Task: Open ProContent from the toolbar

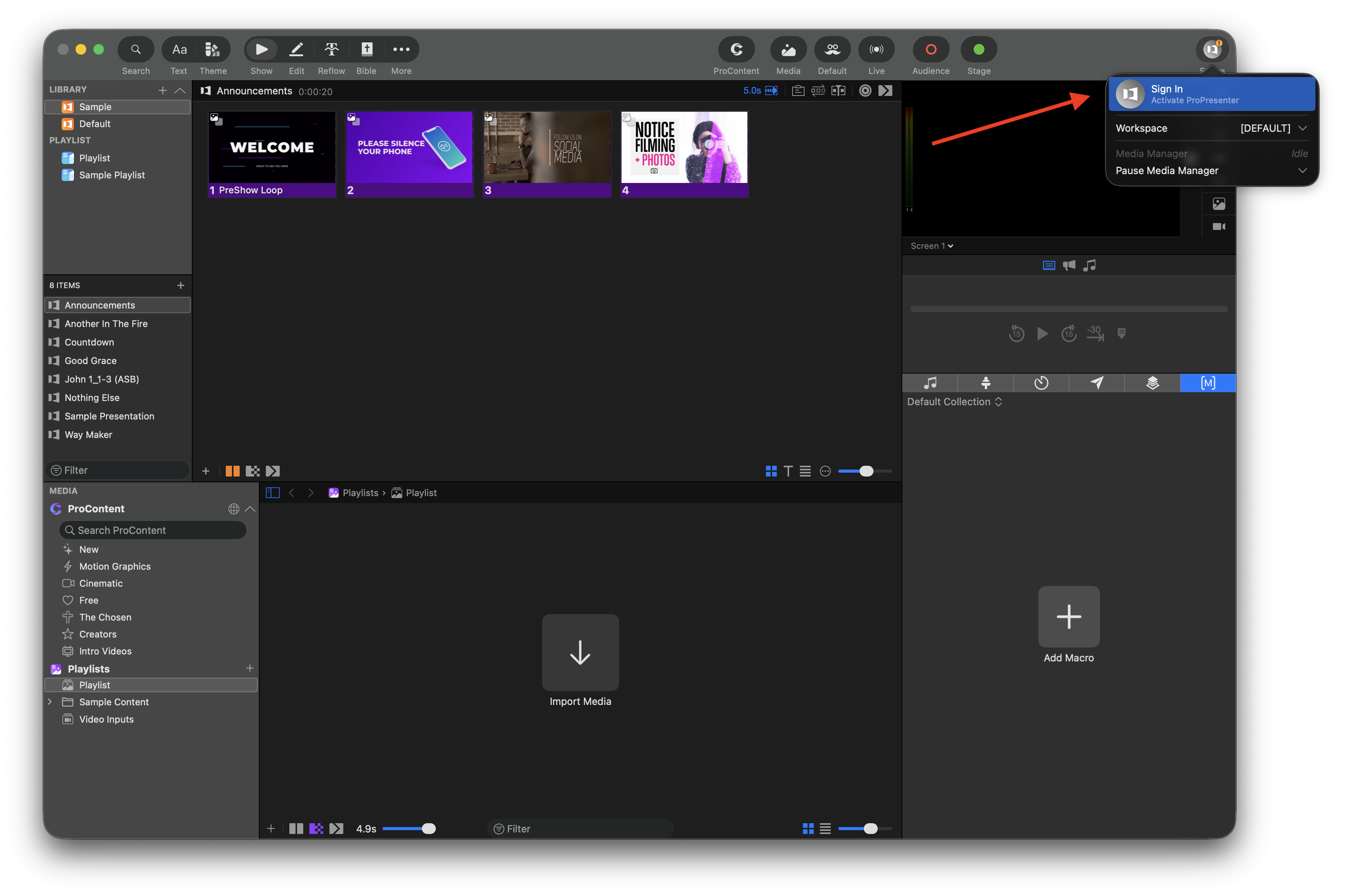Action: point(736,50)
